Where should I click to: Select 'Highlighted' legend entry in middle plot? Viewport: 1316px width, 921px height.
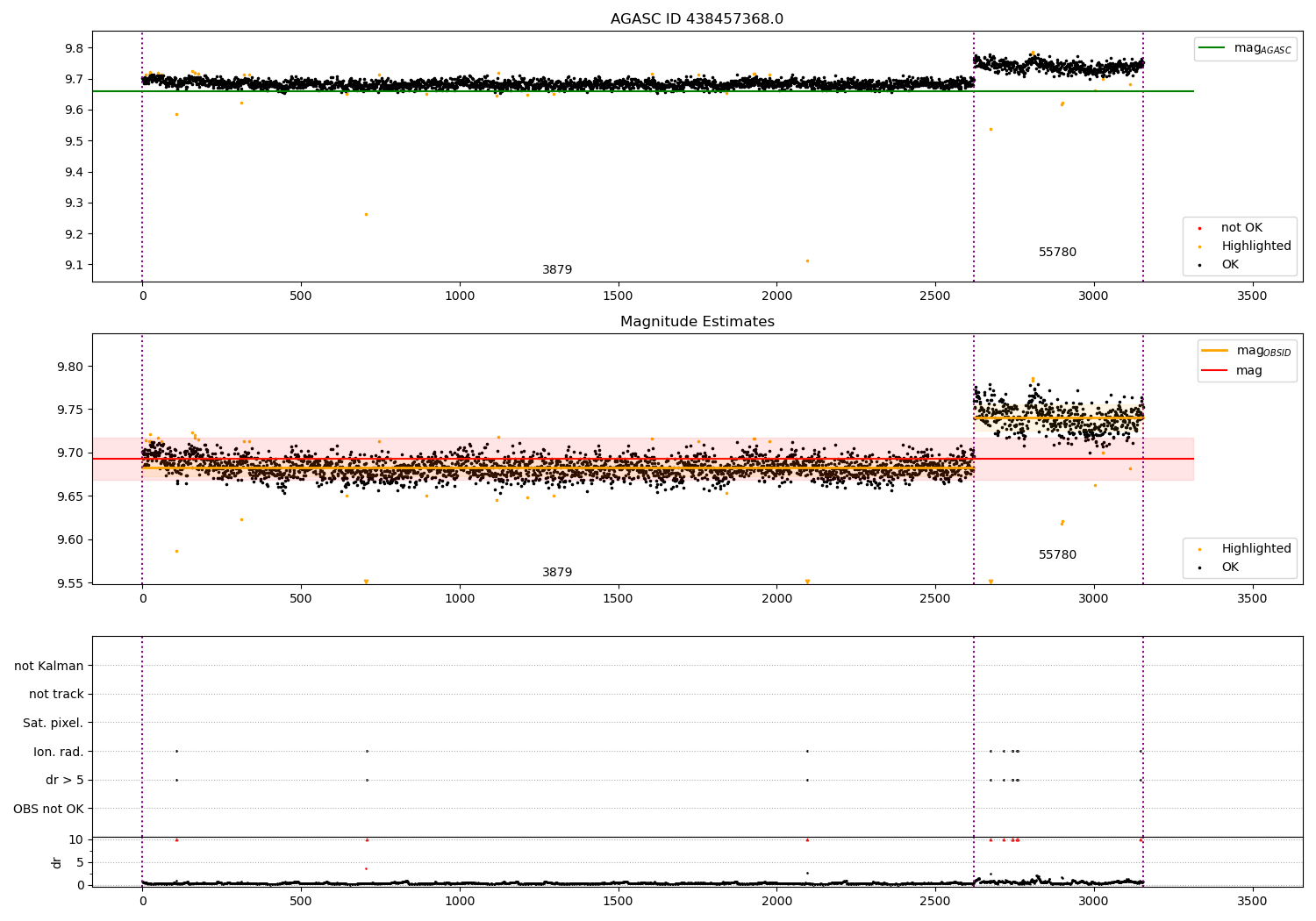pos(1256,549)
